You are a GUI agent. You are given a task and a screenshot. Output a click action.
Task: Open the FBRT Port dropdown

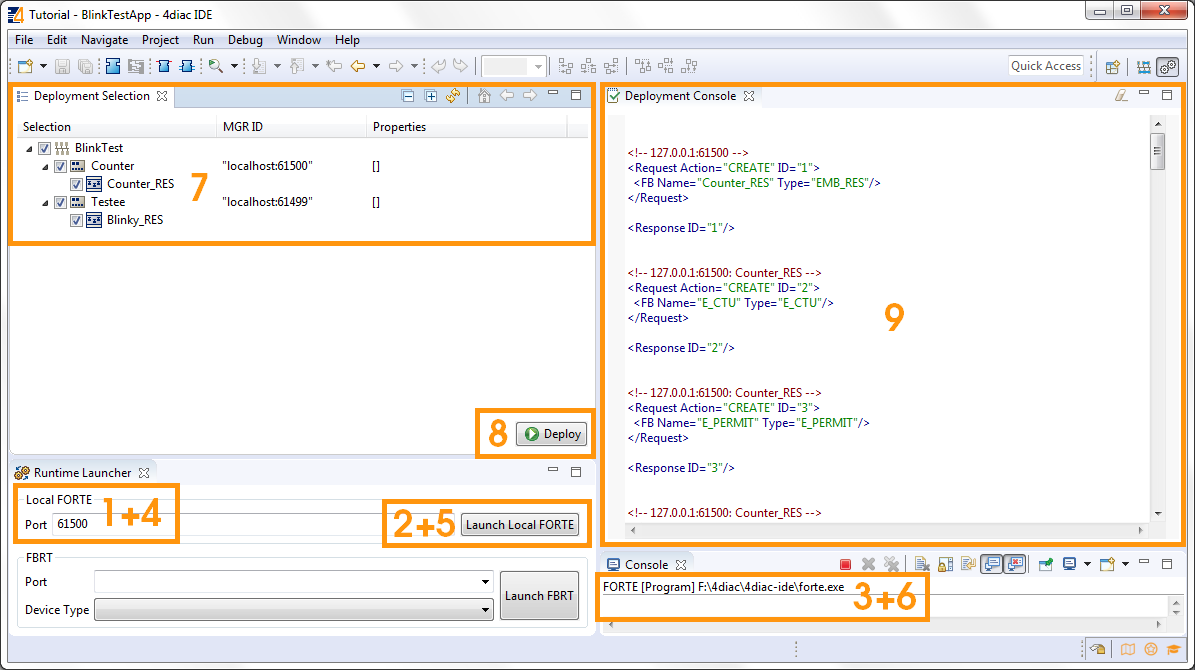(293, 582)
